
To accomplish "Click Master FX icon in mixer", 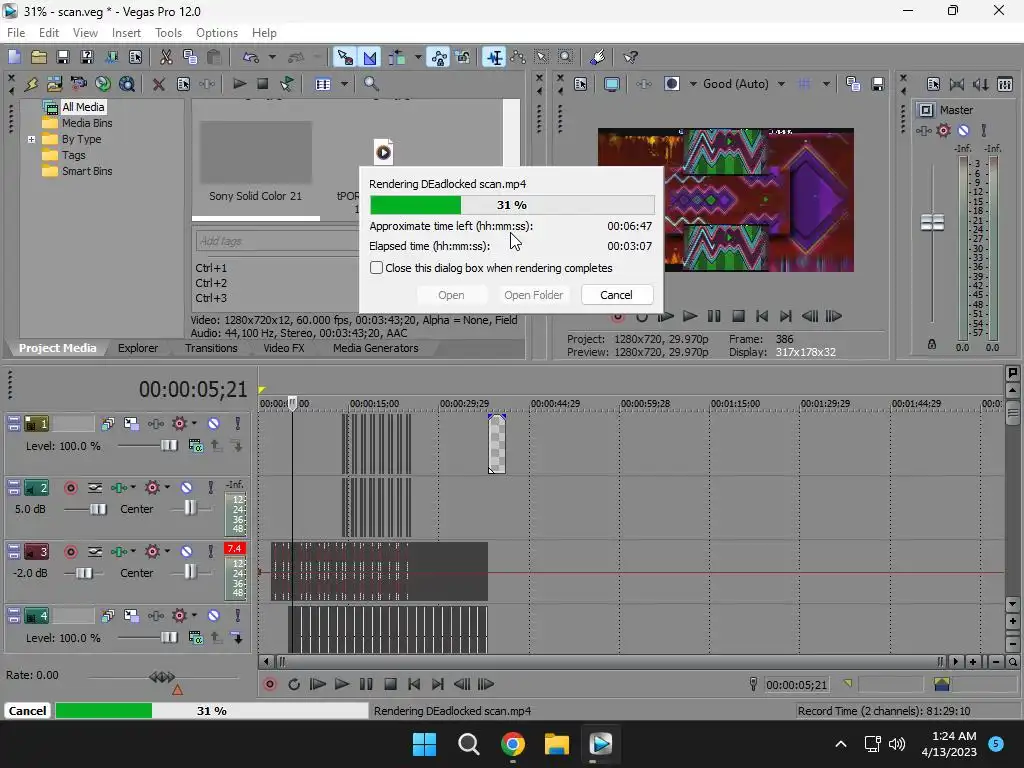I will [x=925, y=131].
